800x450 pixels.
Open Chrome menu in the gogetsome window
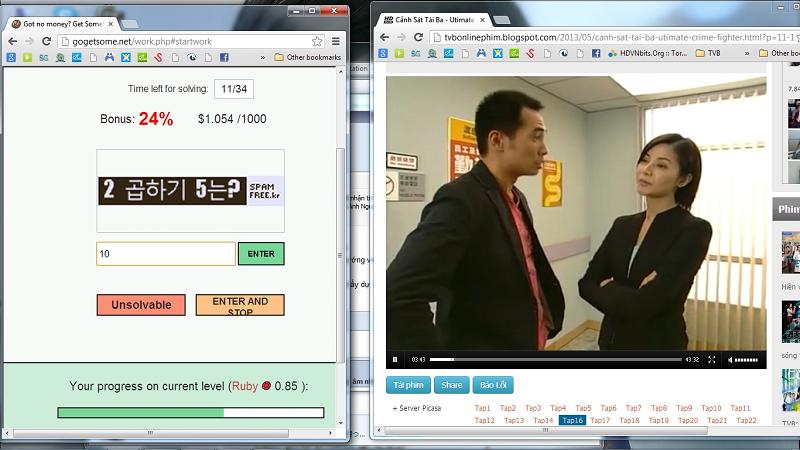[336, 41]
